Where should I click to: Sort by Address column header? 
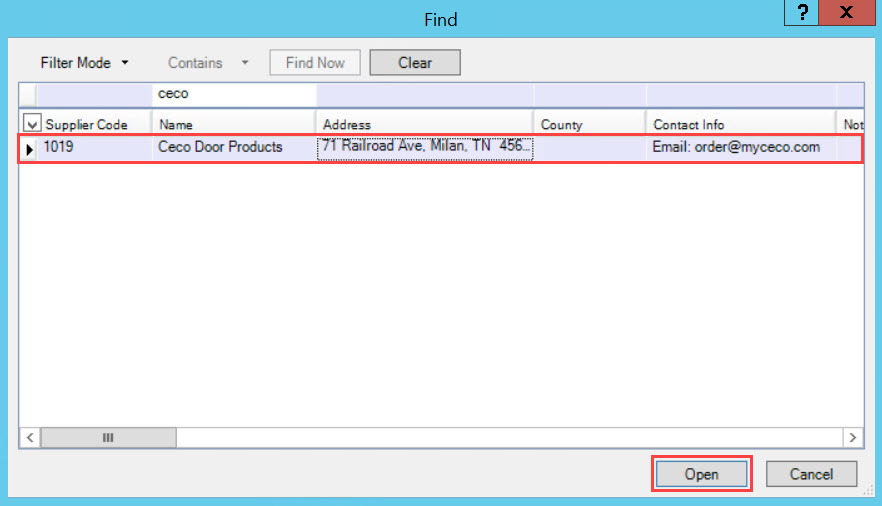pos(425,124)
